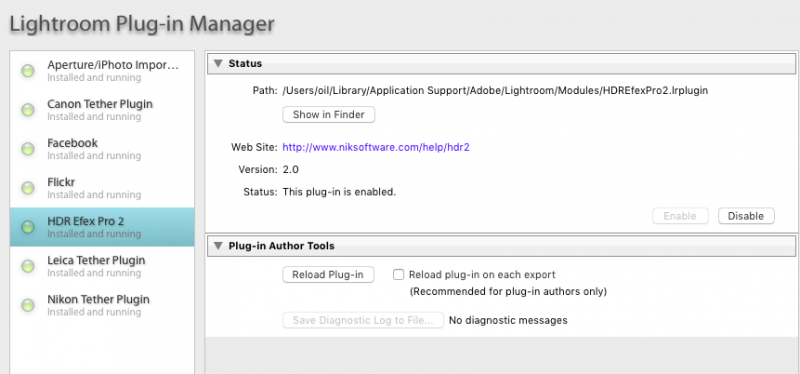Collapse the Status section triangle
This screenshot has width=800, height=374.
point(218,64)
